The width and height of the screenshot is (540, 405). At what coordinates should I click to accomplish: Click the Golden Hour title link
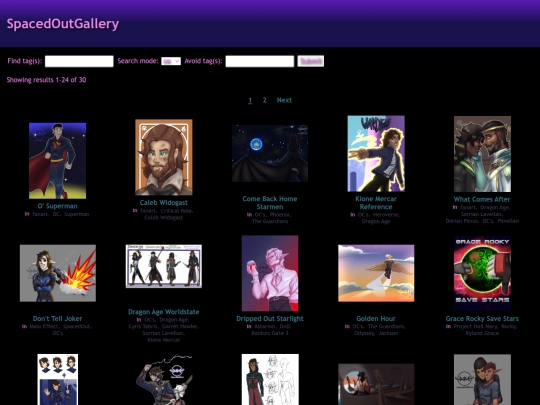pyautogui.click(x=376, y=319)
